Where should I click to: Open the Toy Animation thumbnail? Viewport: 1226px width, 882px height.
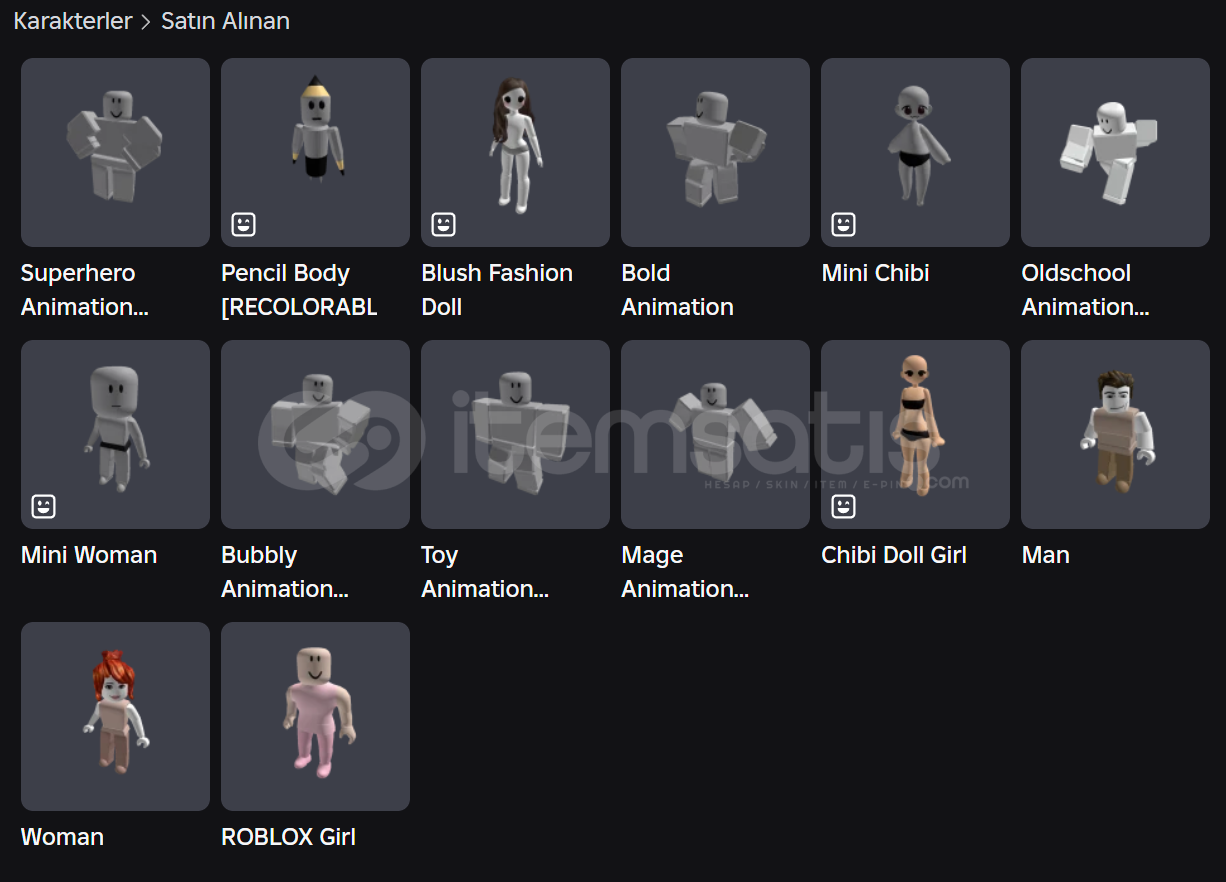click(x=515, y=434)
